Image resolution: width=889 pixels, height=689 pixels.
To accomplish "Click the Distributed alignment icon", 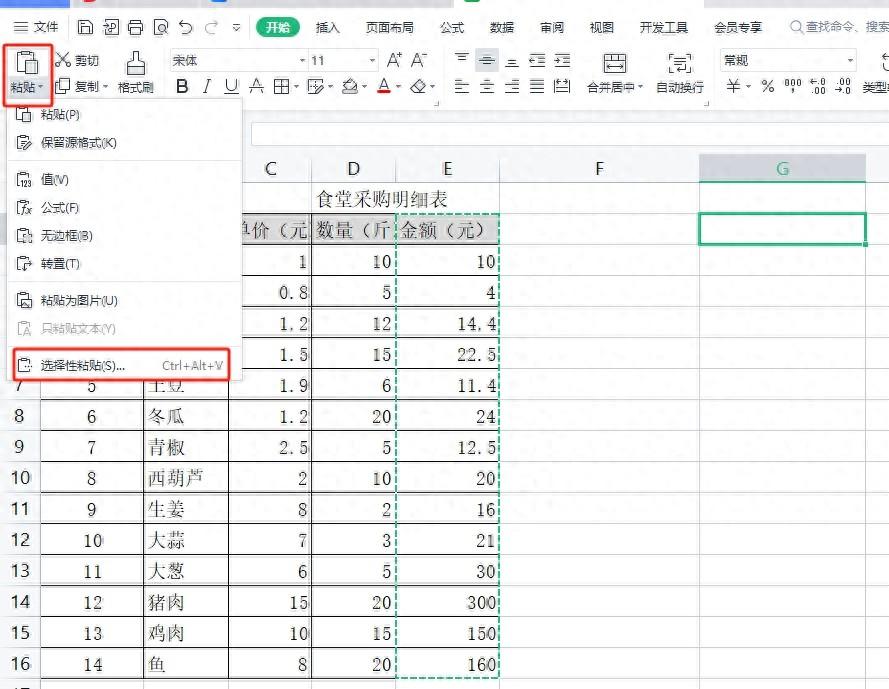I will (562, 86).
